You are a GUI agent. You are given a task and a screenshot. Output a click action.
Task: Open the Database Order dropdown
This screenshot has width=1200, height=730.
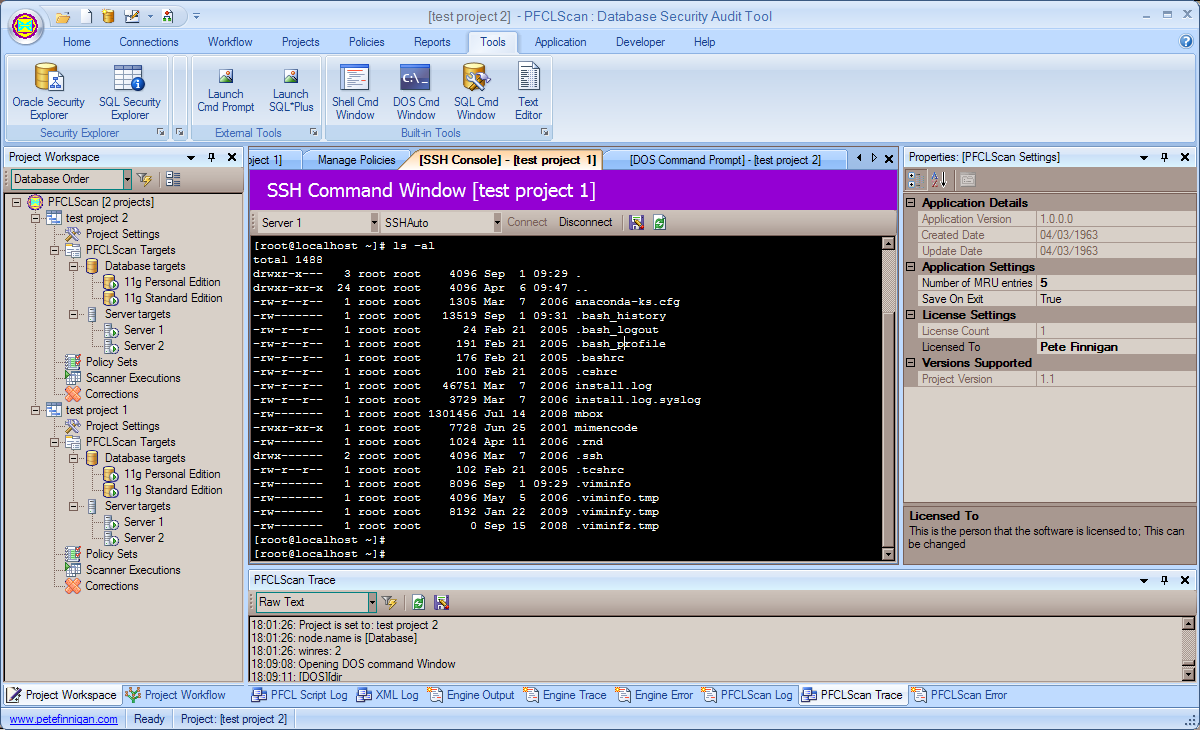(x=127, y=179)
